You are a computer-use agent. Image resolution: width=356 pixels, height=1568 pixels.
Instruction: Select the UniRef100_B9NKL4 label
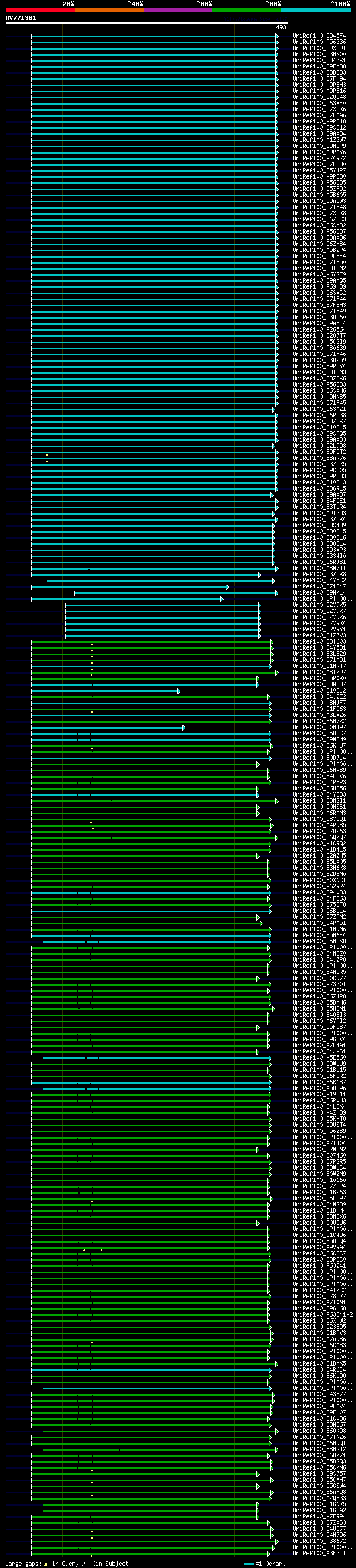click(319, 592)
